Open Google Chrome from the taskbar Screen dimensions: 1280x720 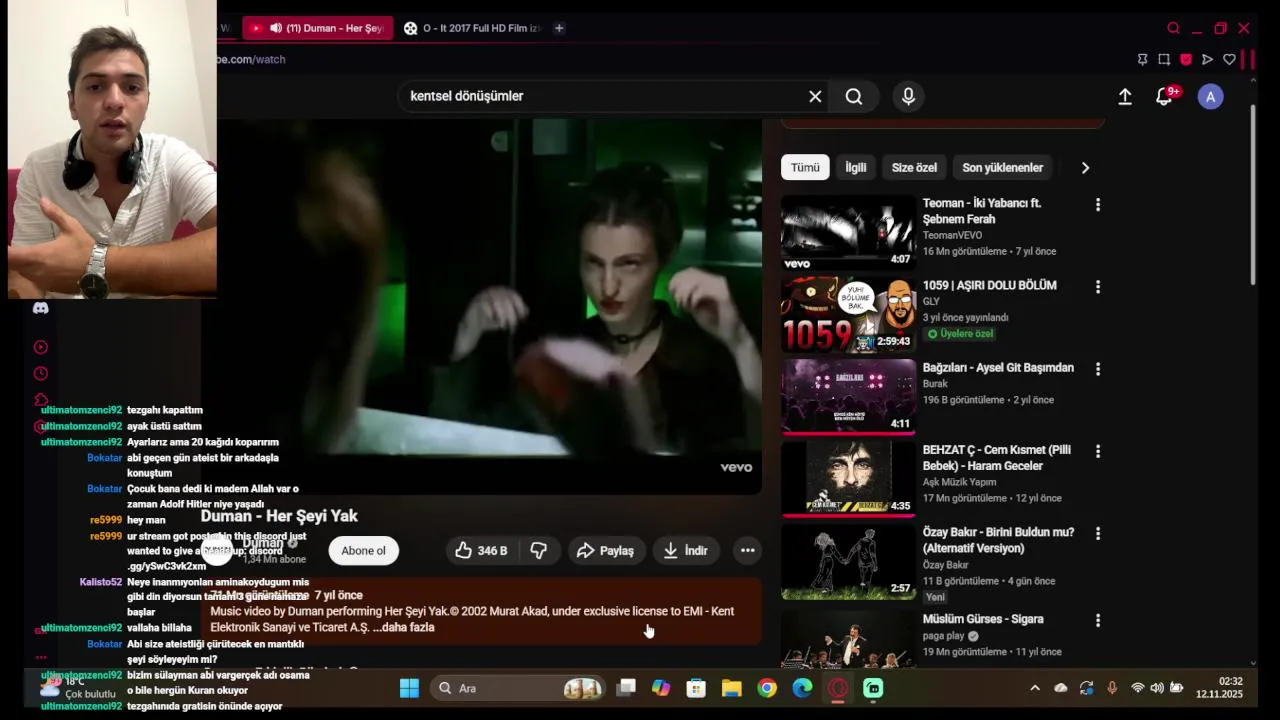[767, 688]
